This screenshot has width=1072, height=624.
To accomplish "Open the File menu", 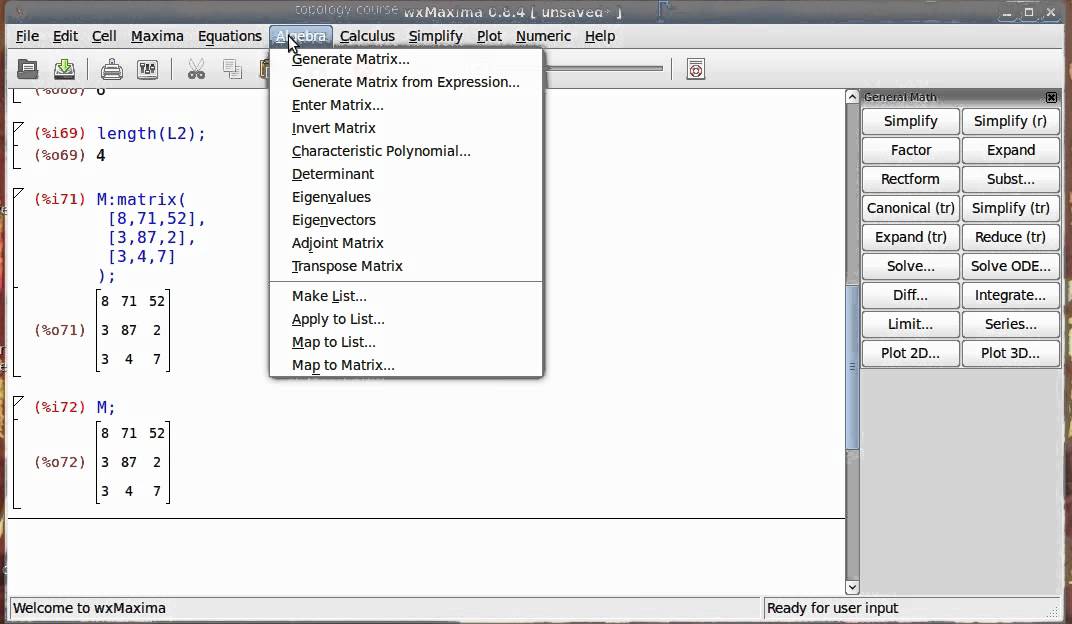I will point(27,36).
